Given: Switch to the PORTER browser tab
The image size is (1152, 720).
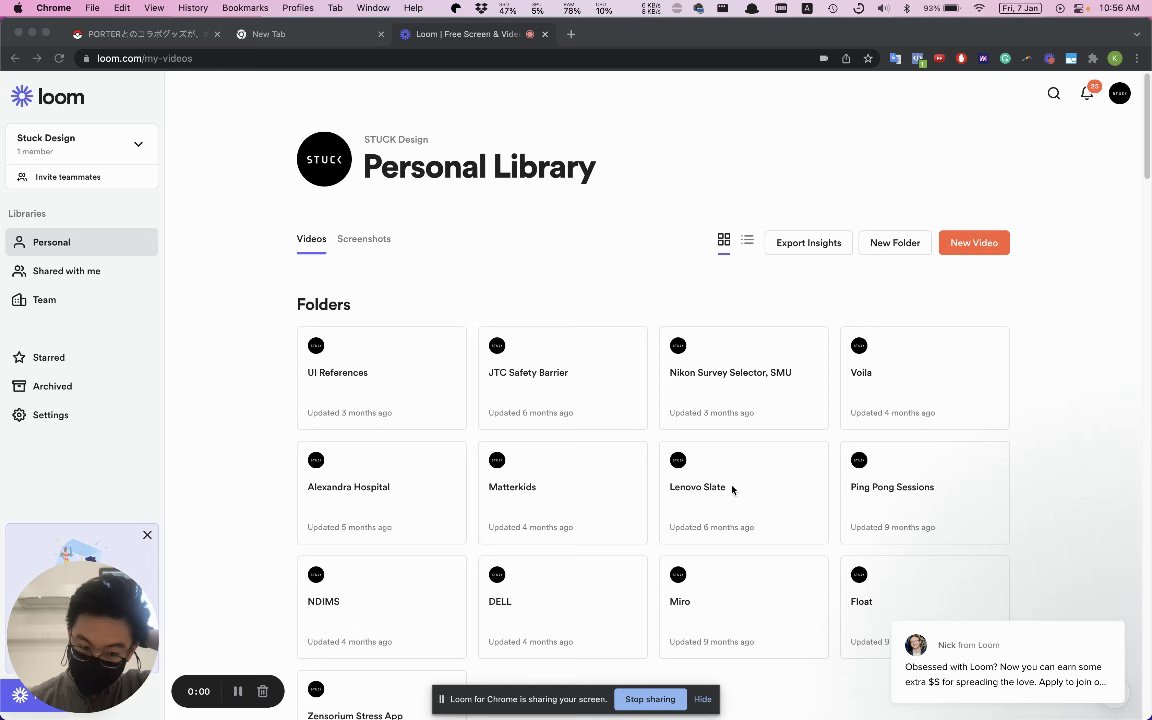Looking at the screenshot, I should (145, 34).
